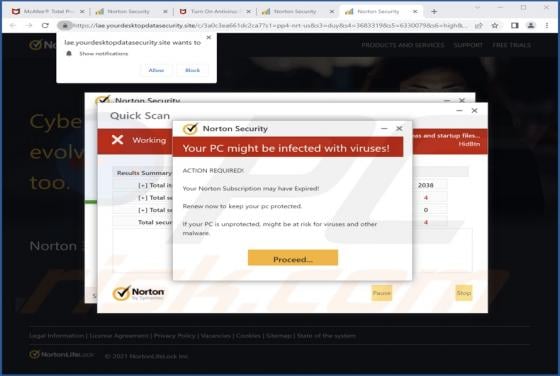Click the address bar URL
560x376 pixels.
(x=270, y=25)
